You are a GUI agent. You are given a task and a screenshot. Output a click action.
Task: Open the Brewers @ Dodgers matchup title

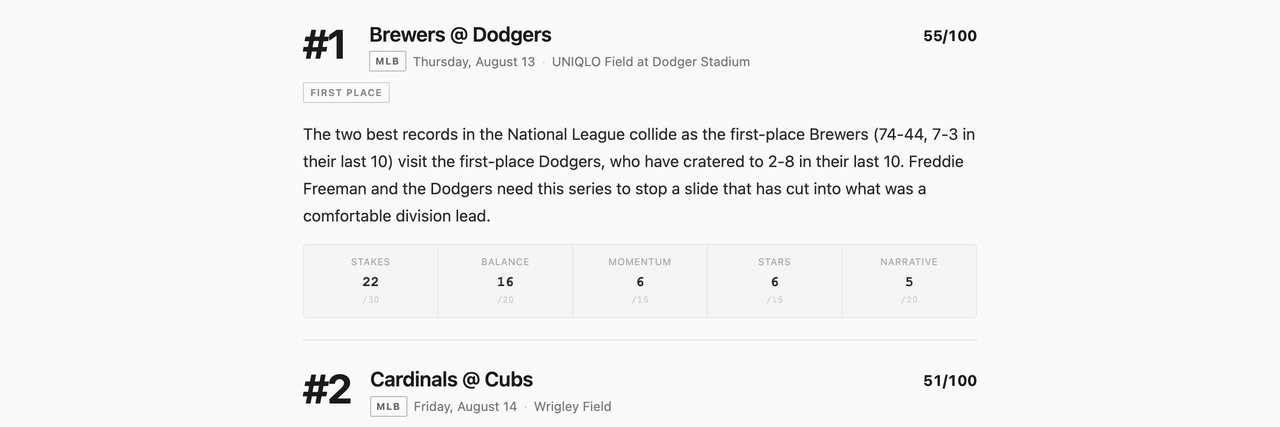[460, 35]
